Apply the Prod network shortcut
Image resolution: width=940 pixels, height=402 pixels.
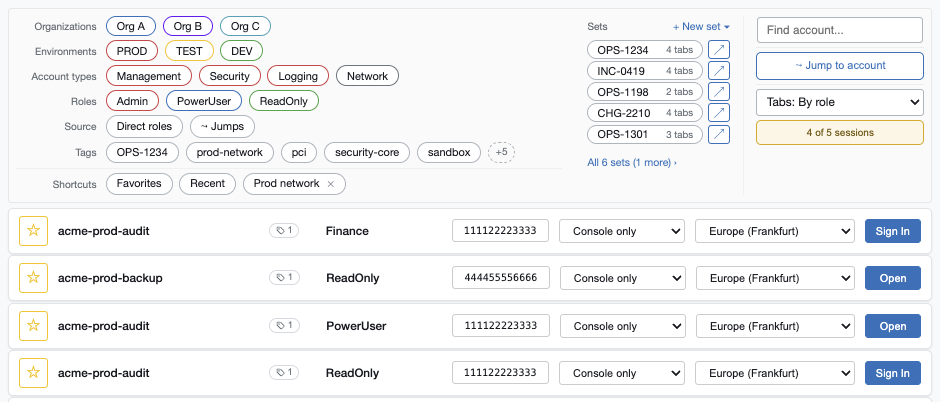pyautogui.click(x=287, y=183)
